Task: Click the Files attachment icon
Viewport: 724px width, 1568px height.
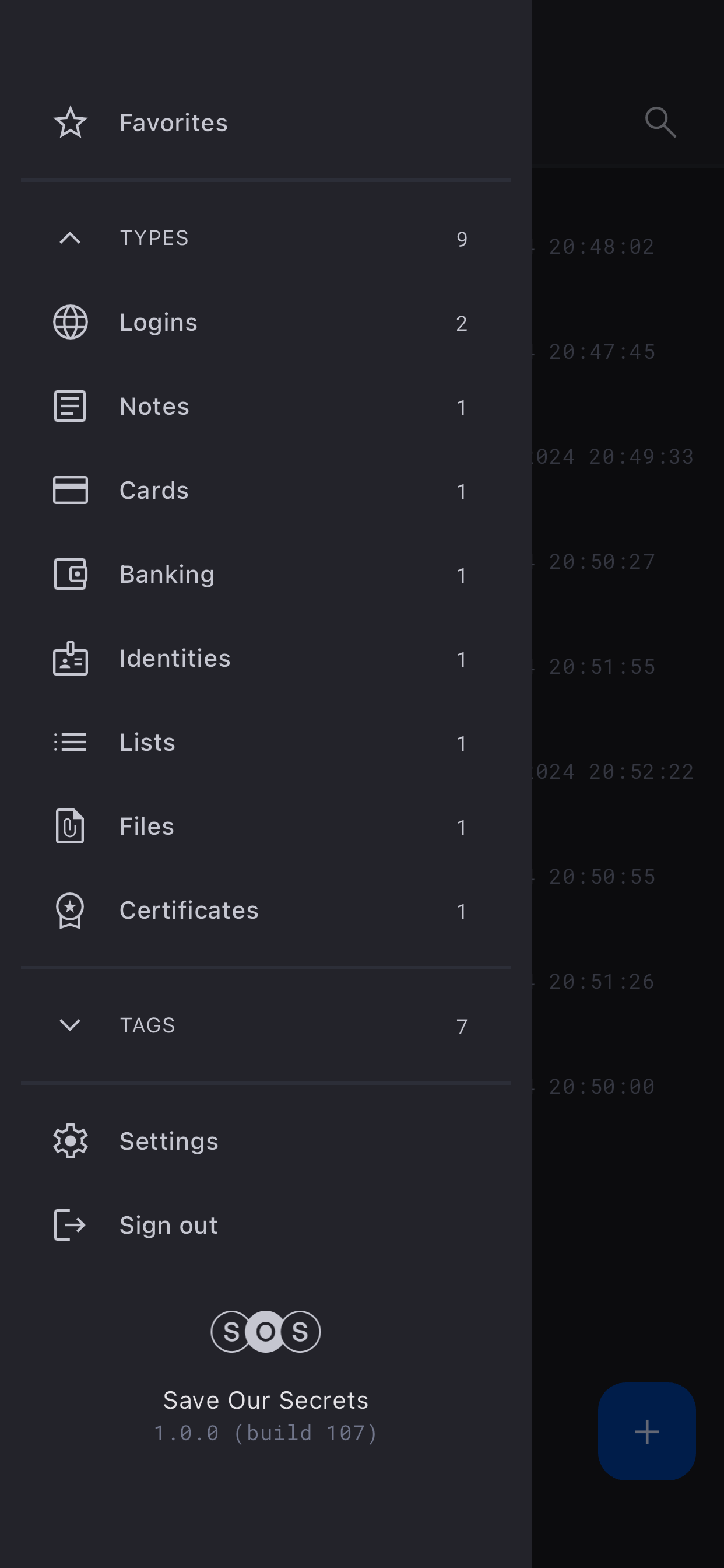Action: point(71,826)
